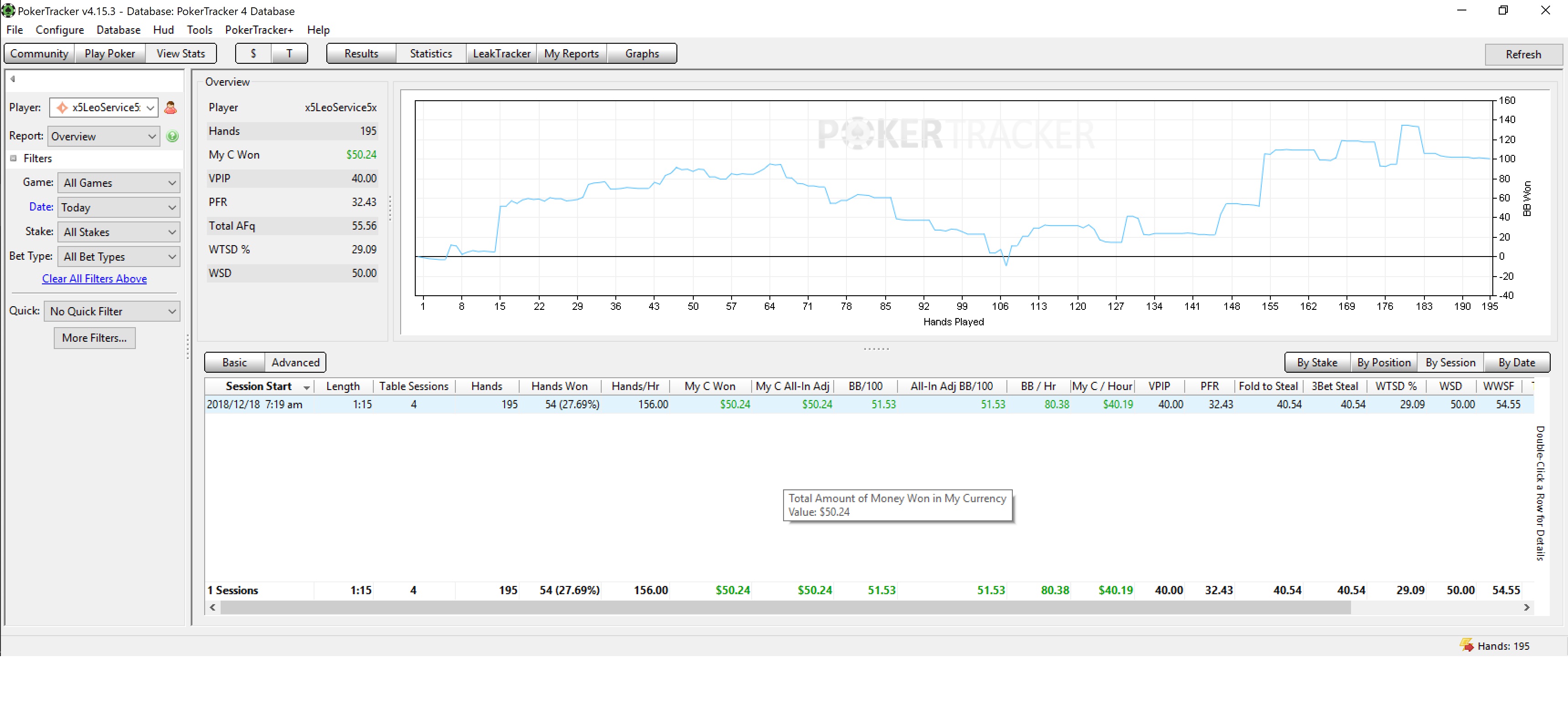Screen dimensions: 1568x709
Task: Click the PokerTracker app logo icon
Action: coord(8,10)
